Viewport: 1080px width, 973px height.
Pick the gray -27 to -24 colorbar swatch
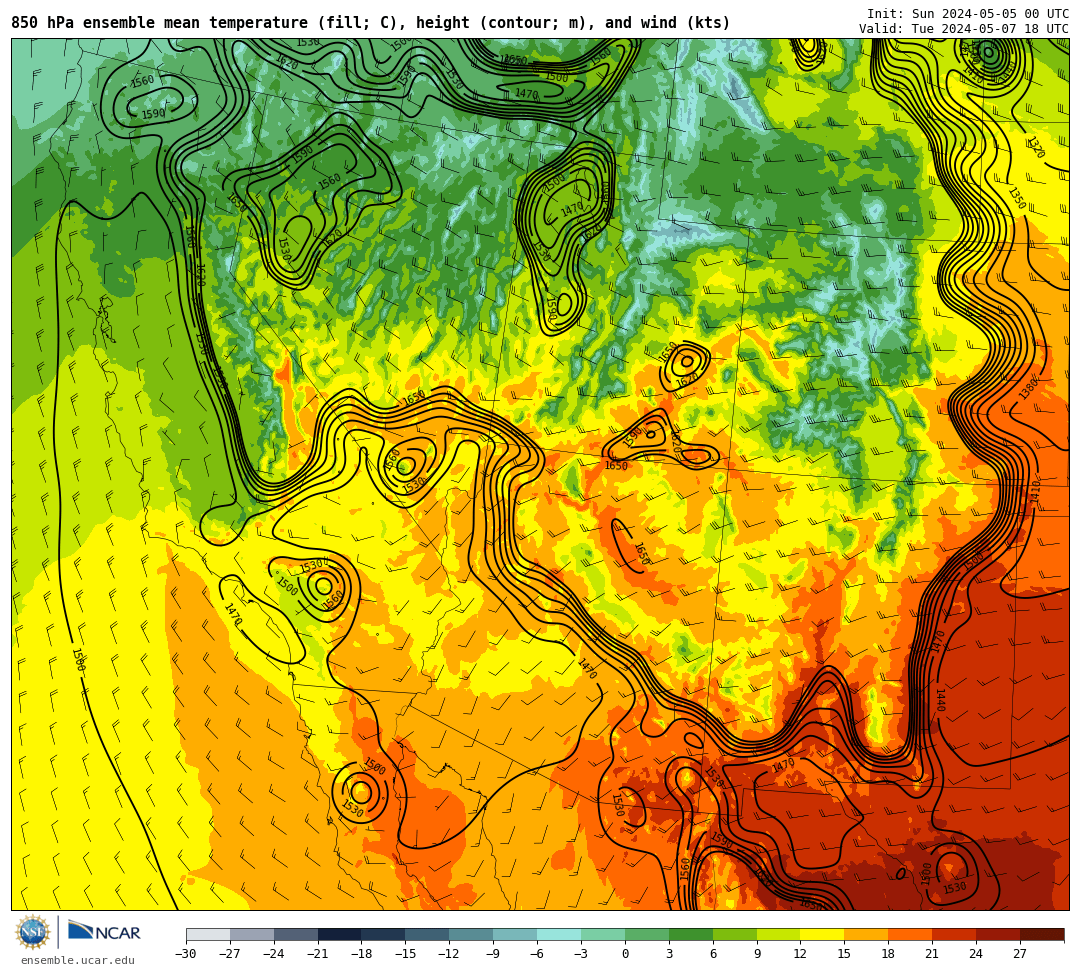(252, 934)
